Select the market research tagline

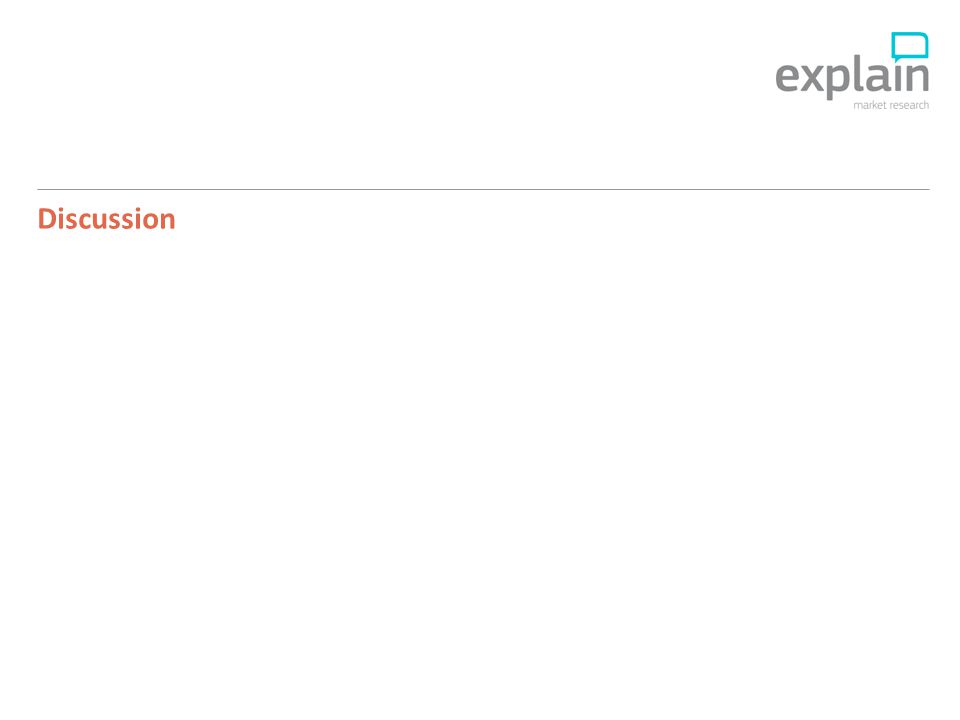[891, 105]
